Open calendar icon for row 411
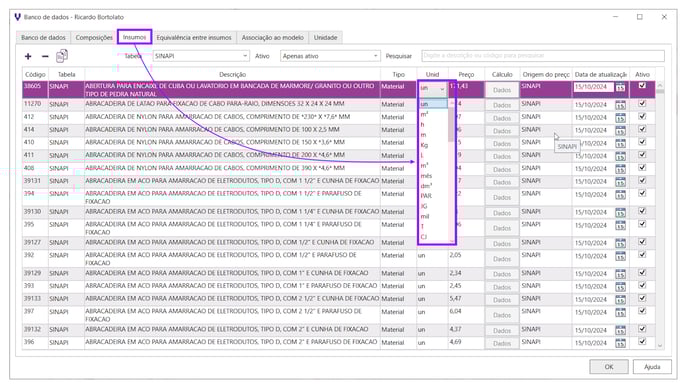688x387 pixels. (x=620, y=156)
